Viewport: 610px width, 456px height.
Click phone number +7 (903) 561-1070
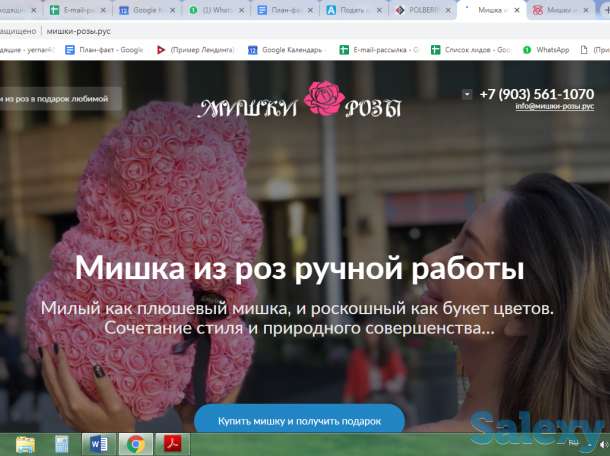tap(537, 94)
